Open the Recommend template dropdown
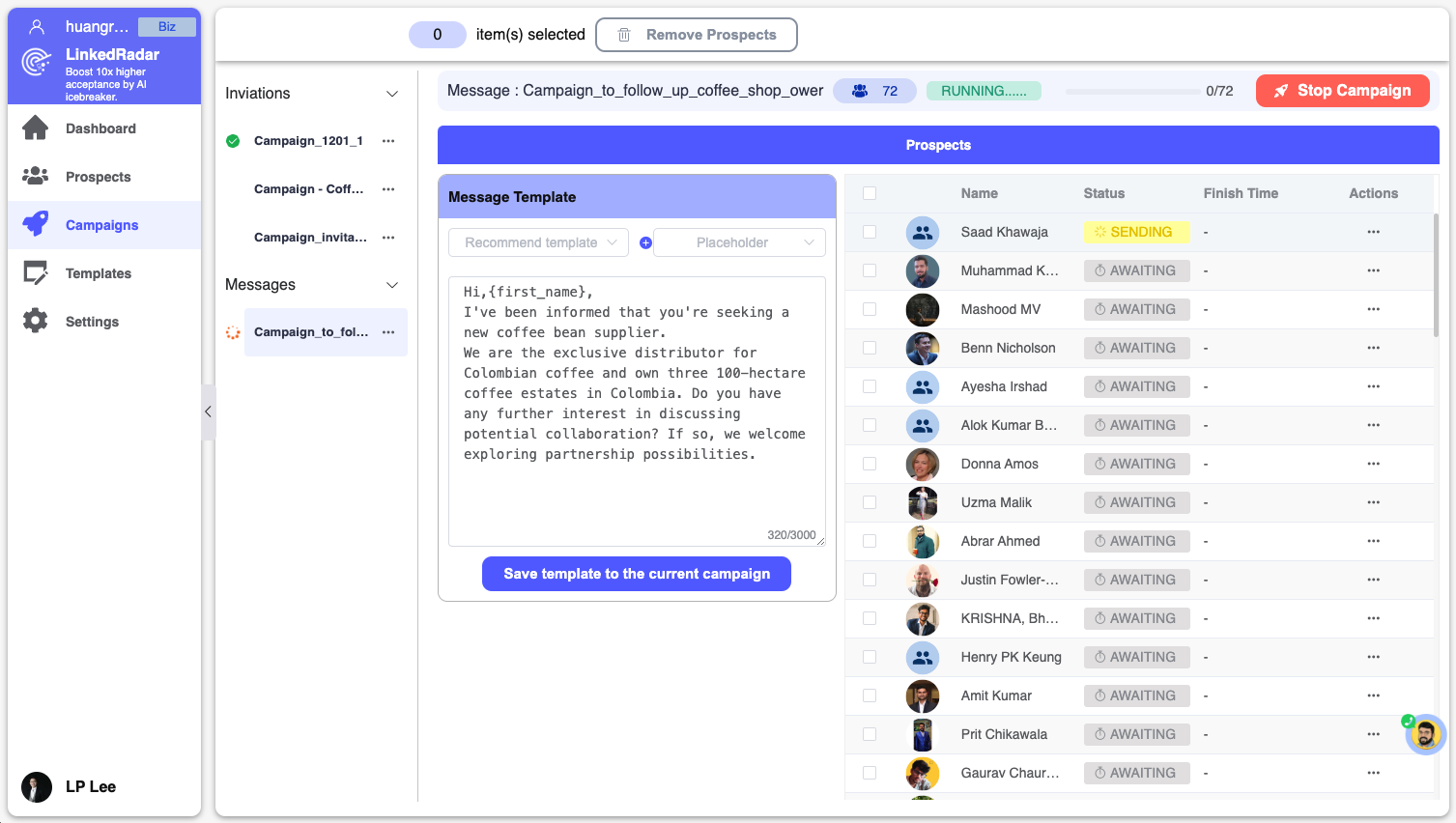This screenshot has height=823, width=1456. click(x=538, y=242)
